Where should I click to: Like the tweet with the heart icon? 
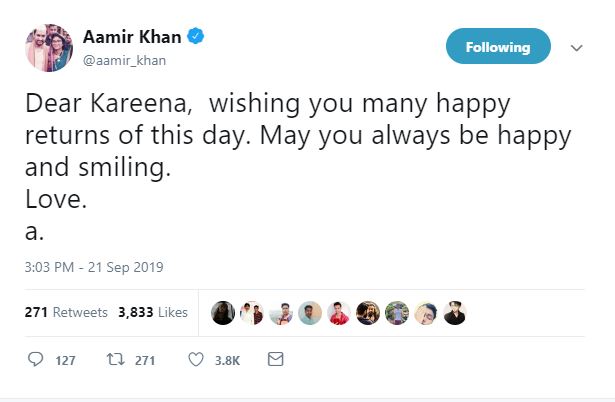coord(197,359)
